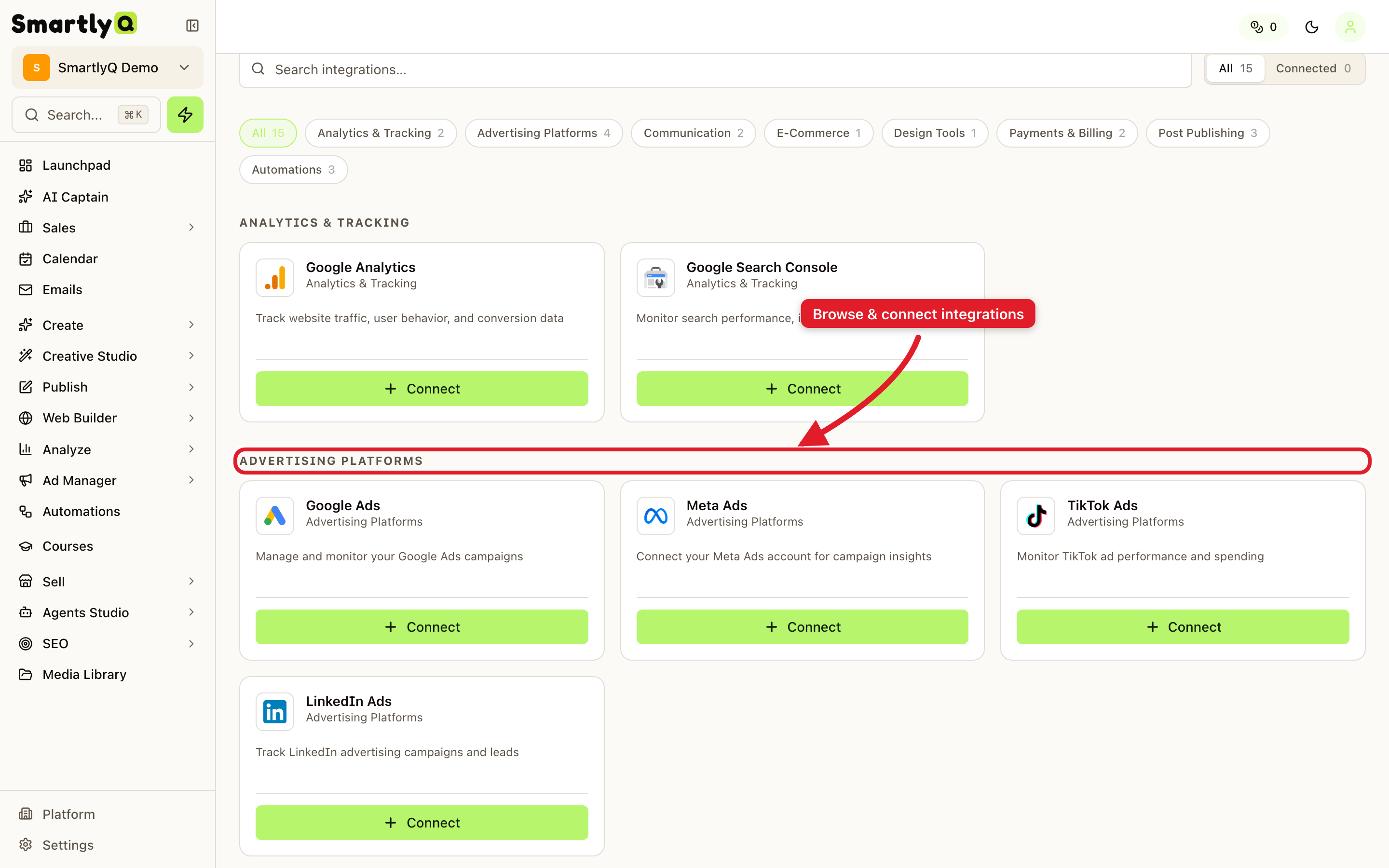This screenshot has height=868, width=1389.
Task: Connect Meta Ads integration
Action: tap(803, 627)
